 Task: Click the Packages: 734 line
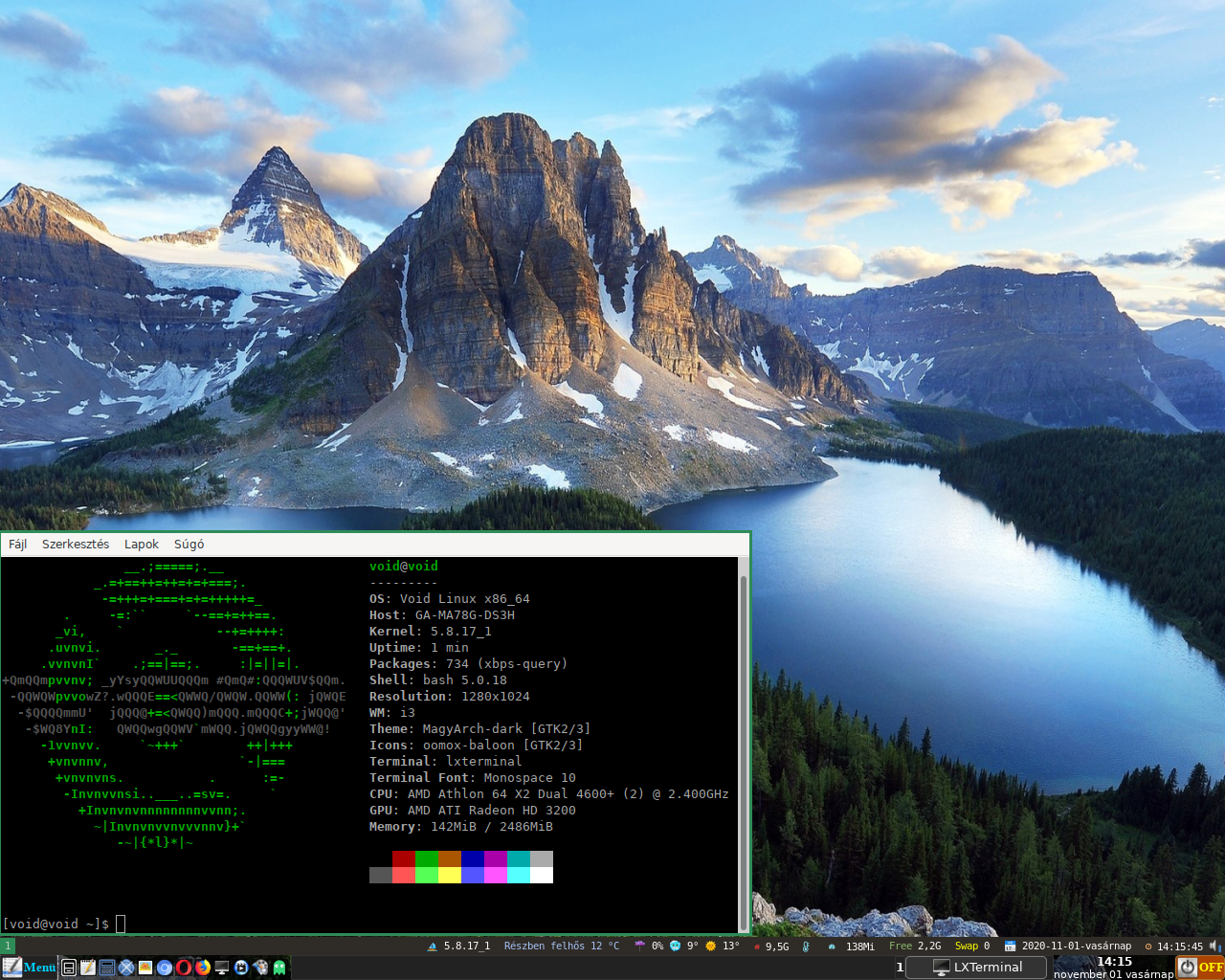tap(469, 663)
